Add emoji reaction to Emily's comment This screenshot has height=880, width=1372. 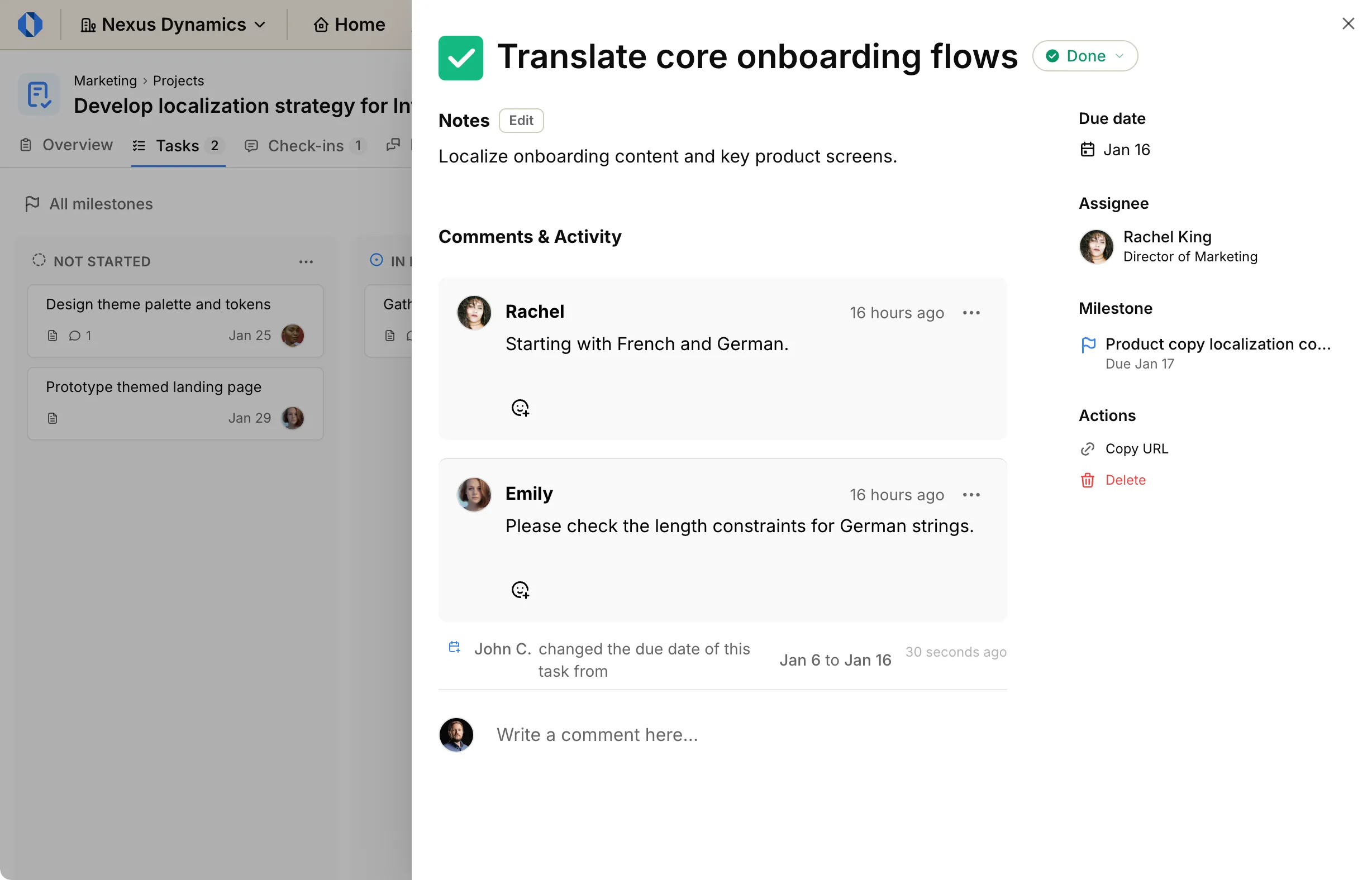520,590
